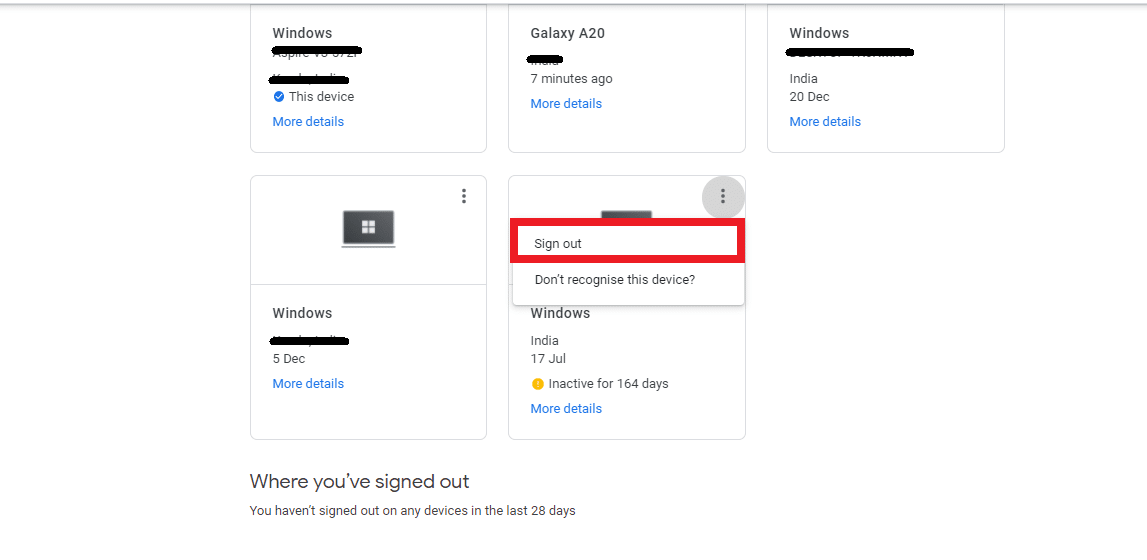This screenshot has height=560, width=1147.
Task: Click the Inactive for 164 days label
Action: 609,384
